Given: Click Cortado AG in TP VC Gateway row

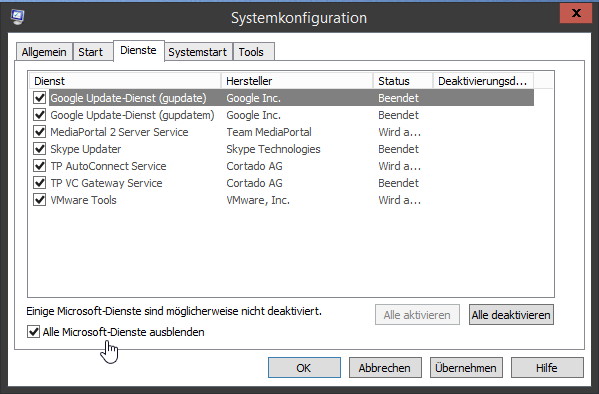Looking at the screenshot, I should point(254,183).
